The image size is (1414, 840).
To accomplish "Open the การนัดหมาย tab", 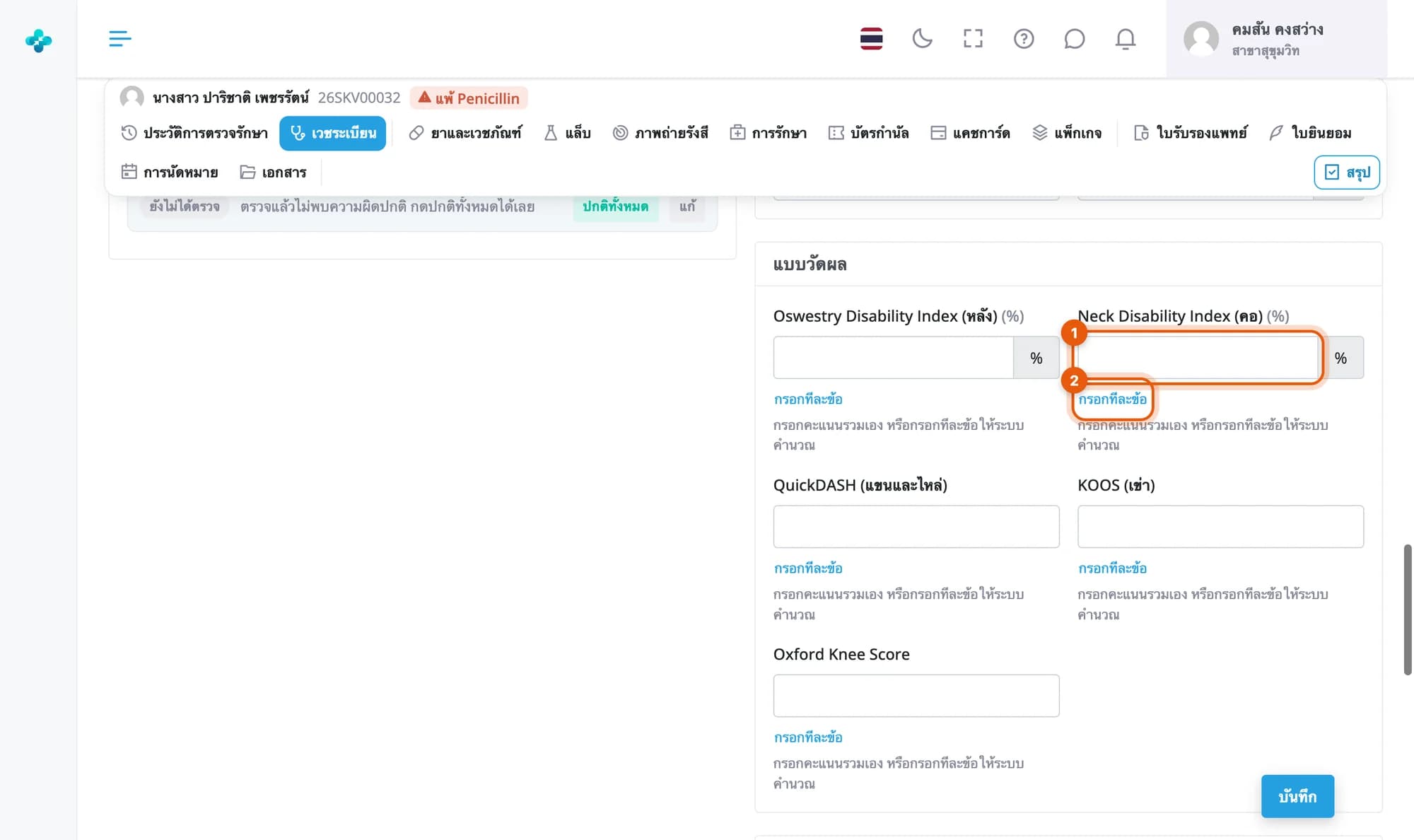I will click(x=170, y=172).
